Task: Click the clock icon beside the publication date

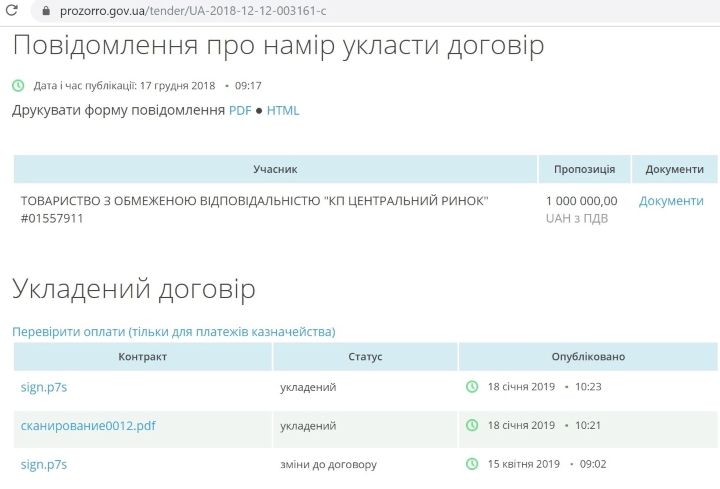Action: click(x=18, y=85)
